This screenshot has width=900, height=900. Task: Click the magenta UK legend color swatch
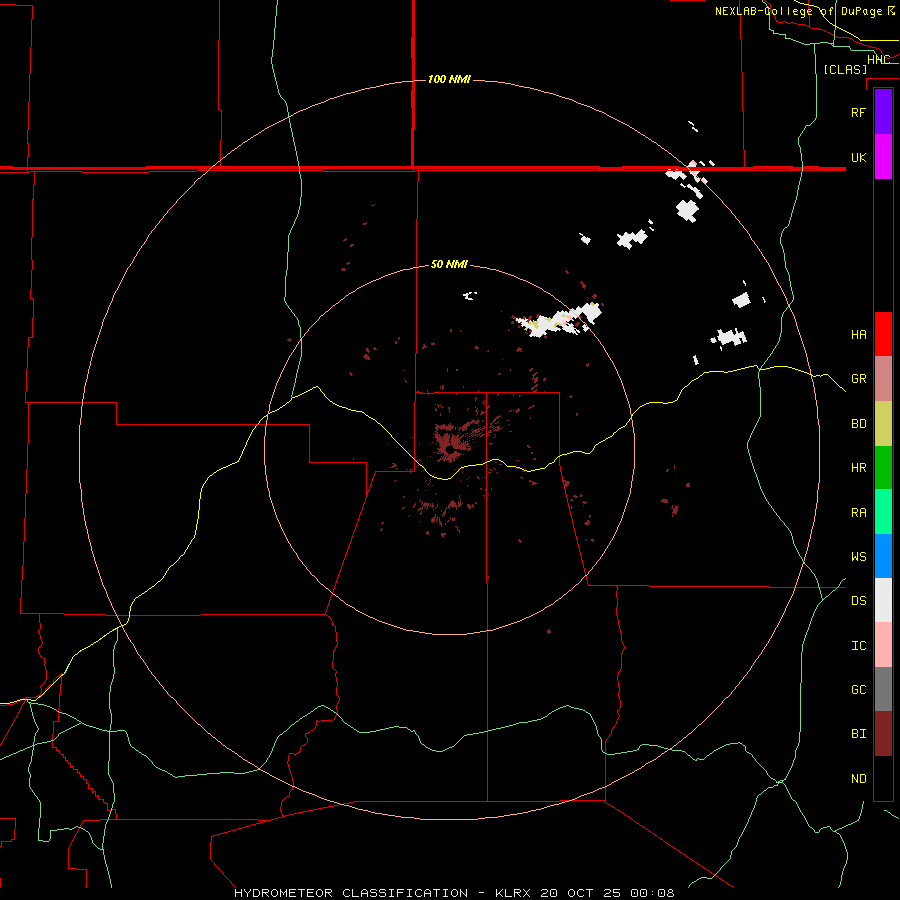tap(883, 157)
